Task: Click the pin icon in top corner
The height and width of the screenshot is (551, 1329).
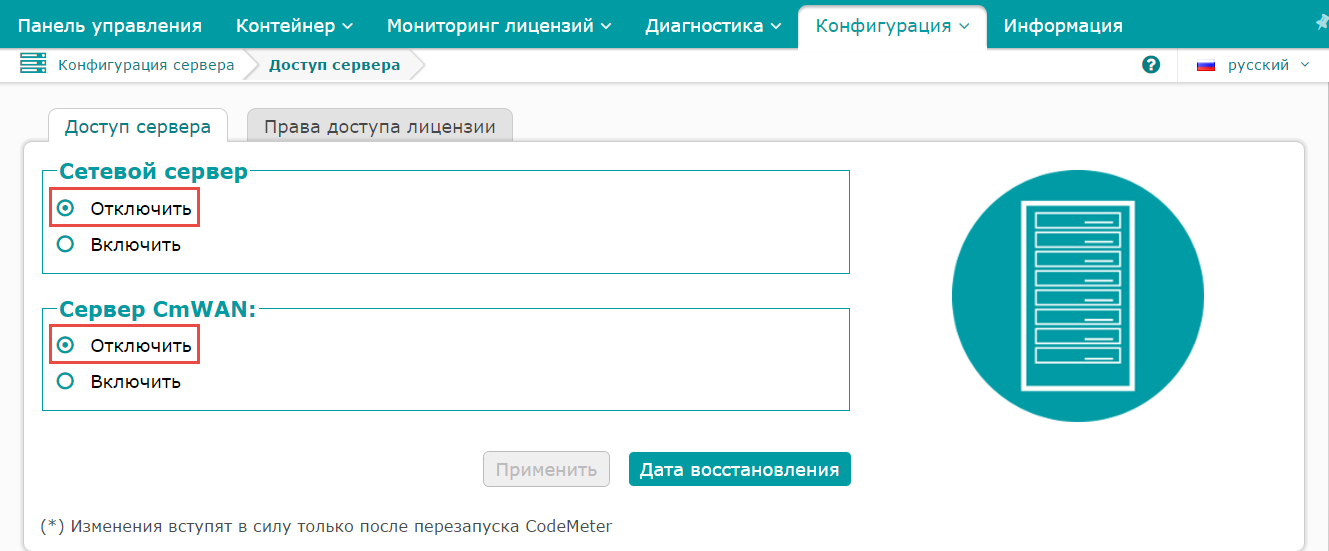Action: pyautogui.click(x=1322, y=23)
